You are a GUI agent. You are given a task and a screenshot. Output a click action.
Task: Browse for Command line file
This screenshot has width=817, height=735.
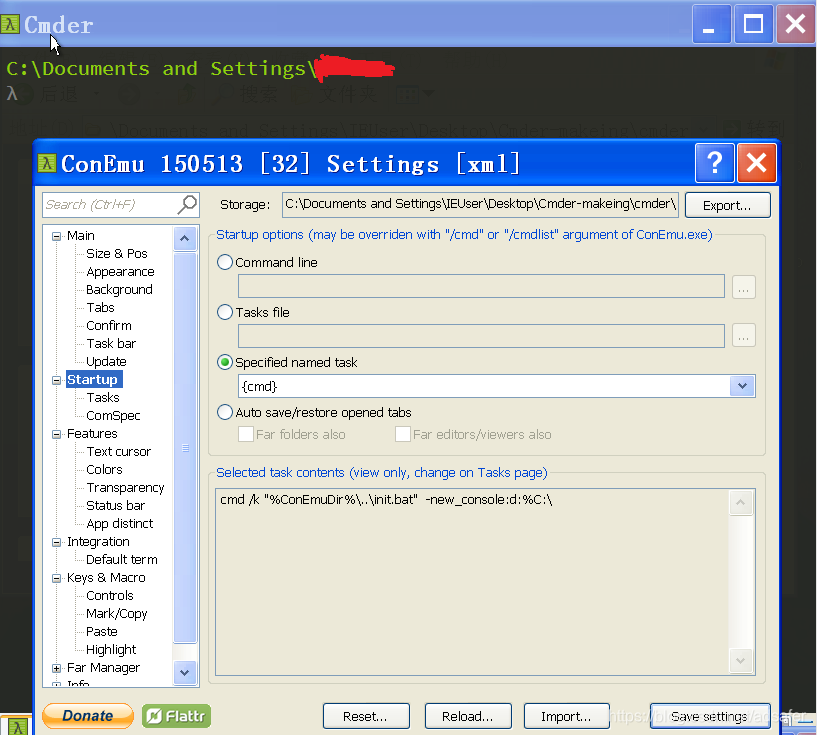[x=744, y=287]
